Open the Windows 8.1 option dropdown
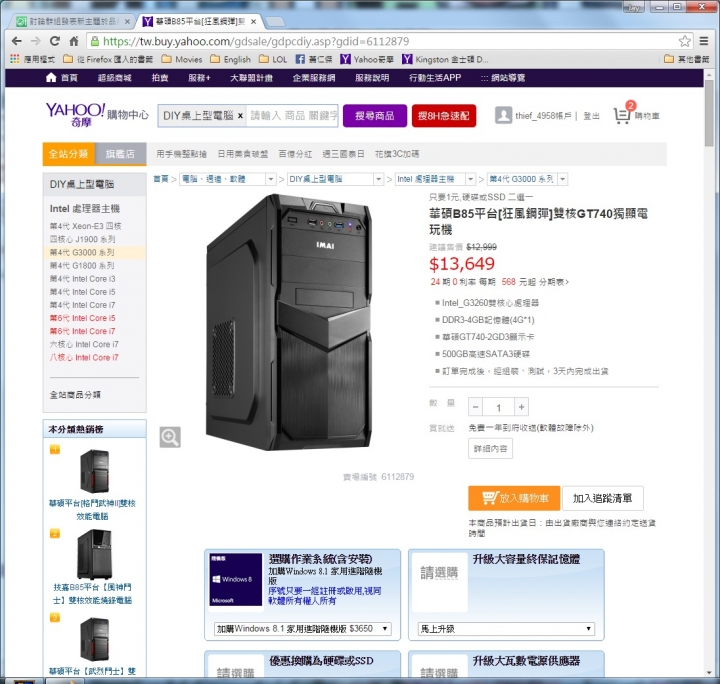Screen dimensions: 720x684 point(303,628)
